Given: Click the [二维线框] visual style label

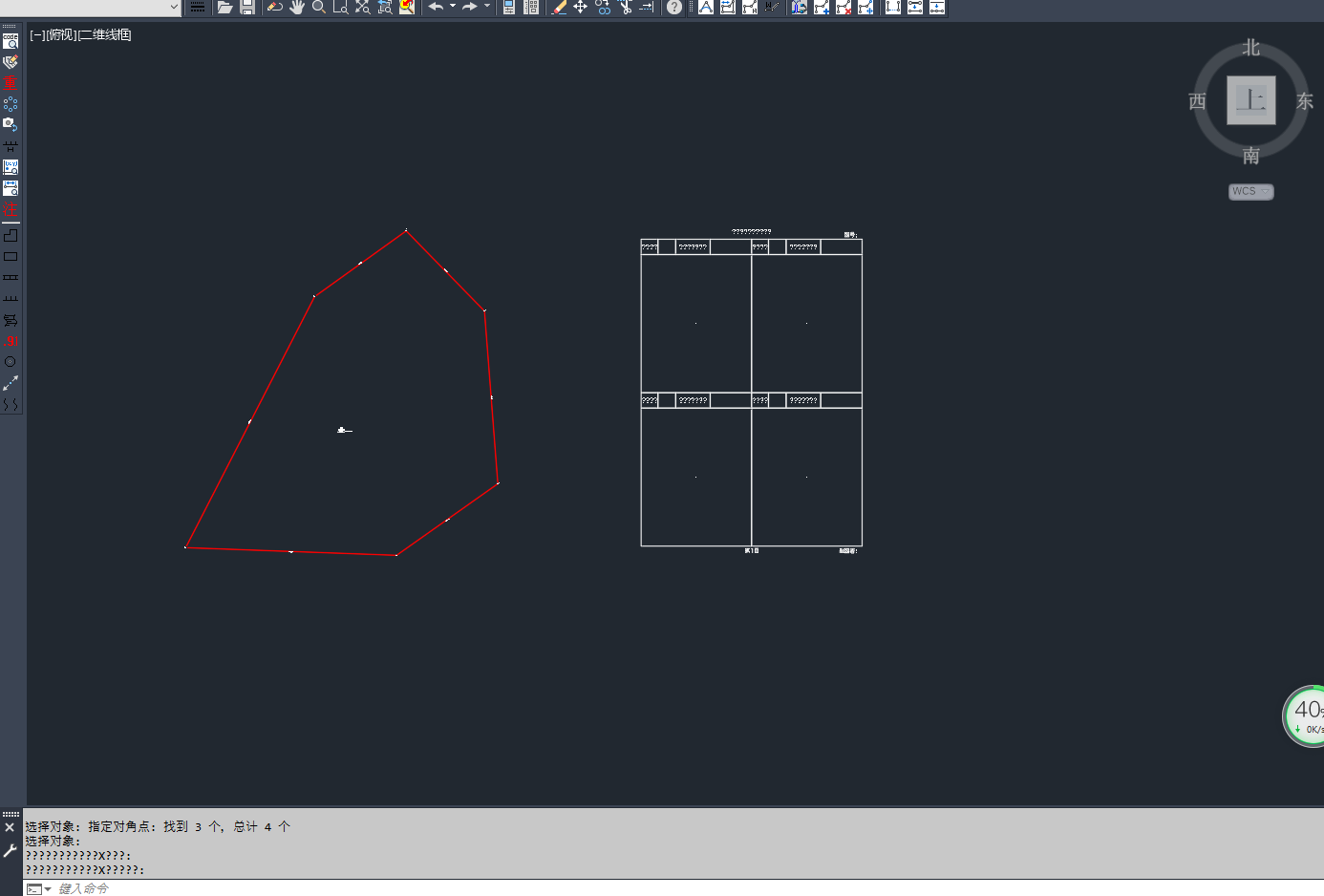Looking at the screenshot, I should 105,34.
